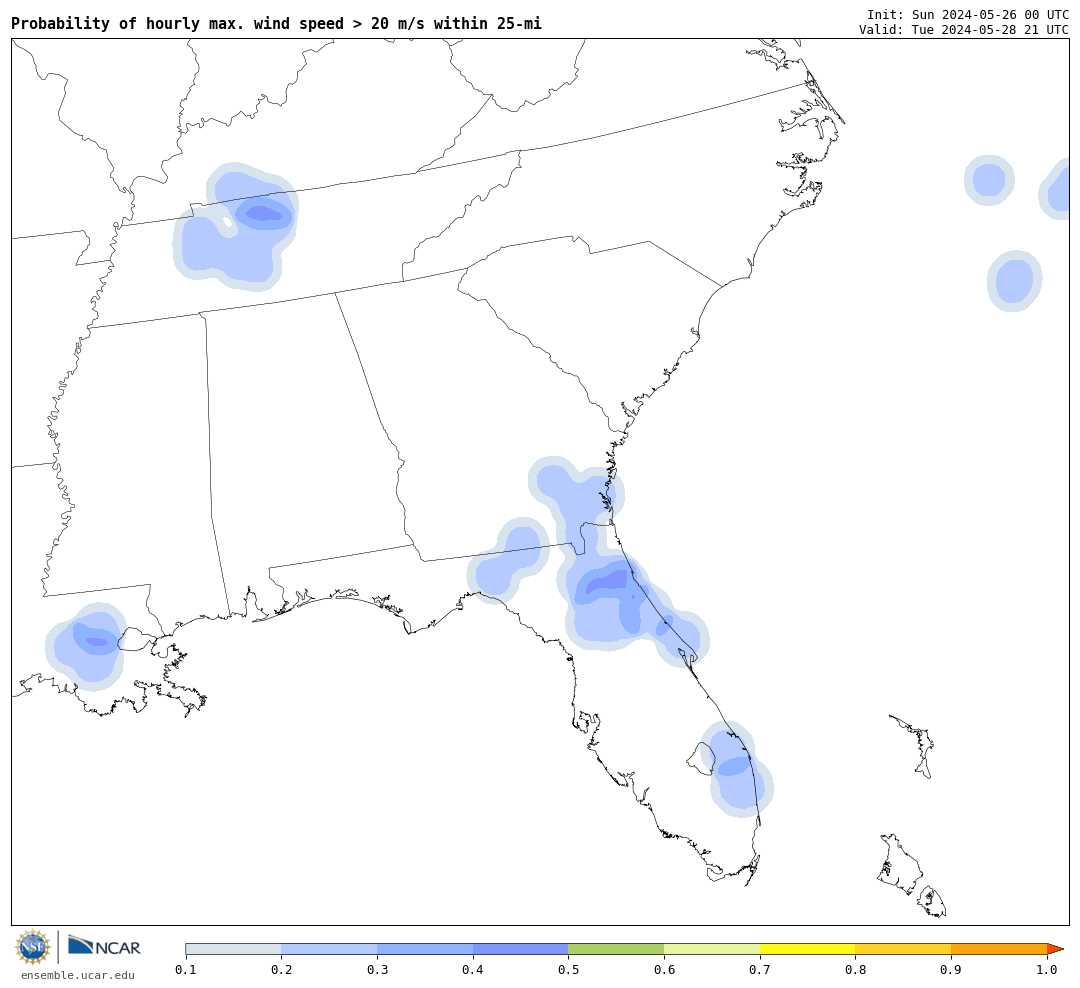1080x988 pixels.
Task: Click the 0.5 colorbar tick label
Action: (568, 969)
